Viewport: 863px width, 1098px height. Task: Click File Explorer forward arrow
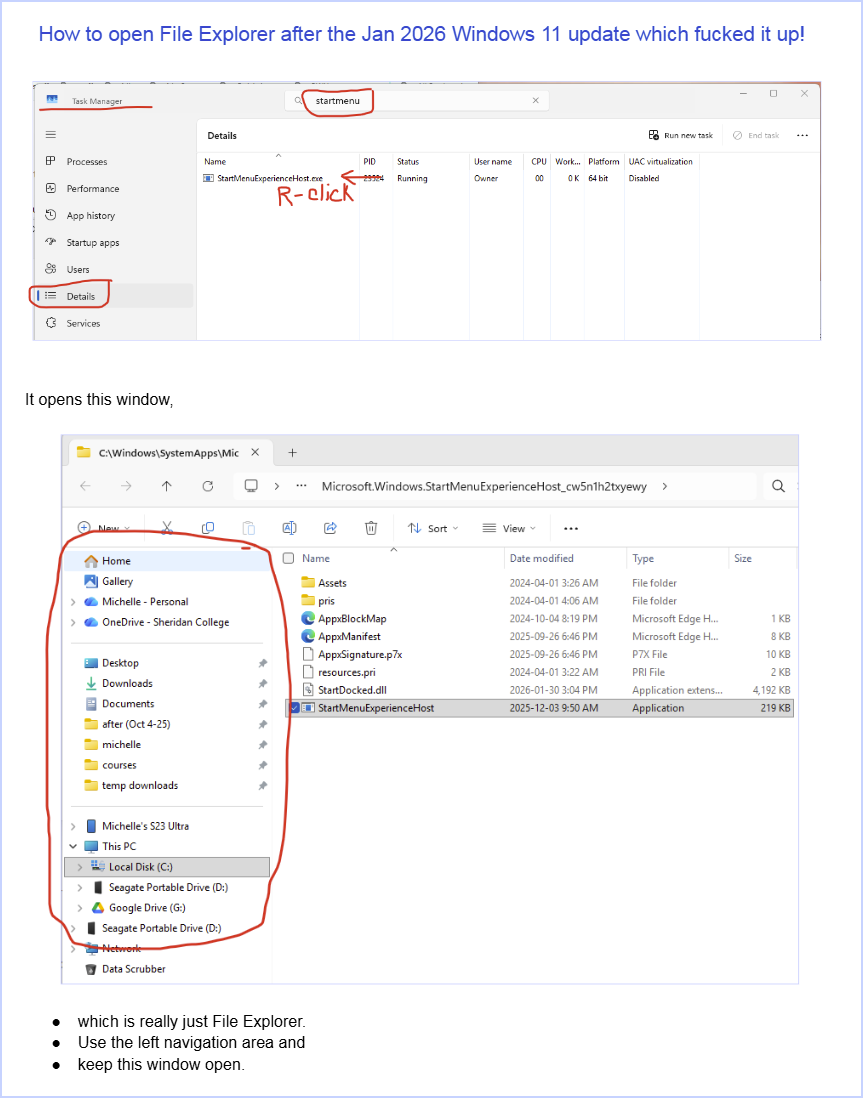pyautogui.click(x=126, y=486)
